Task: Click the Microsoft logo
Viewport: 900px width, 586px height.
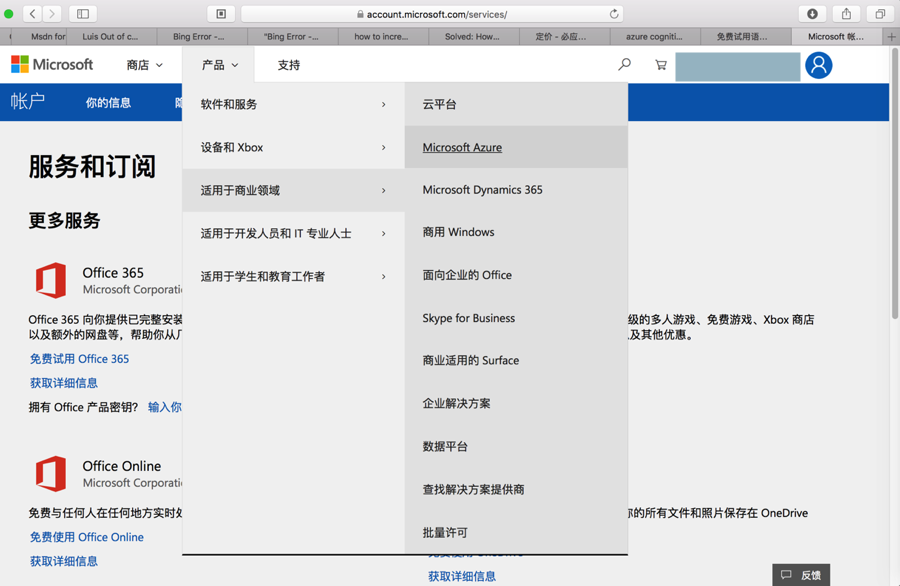Action: click(x=52, y=64)
